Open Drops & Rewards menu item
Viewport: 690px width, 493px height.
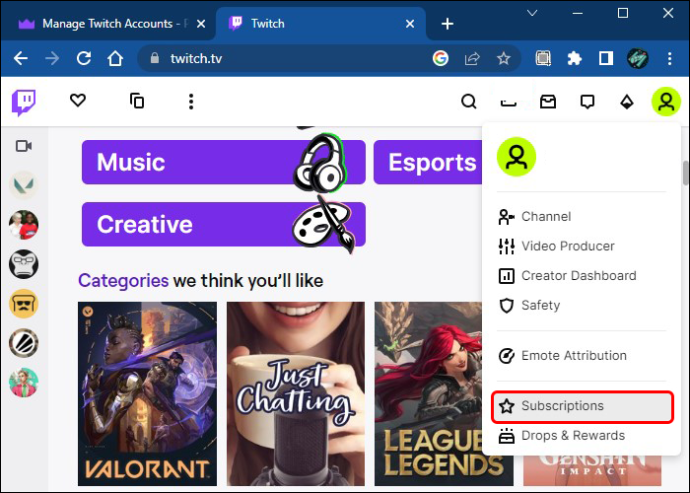[x=581, y=435]
